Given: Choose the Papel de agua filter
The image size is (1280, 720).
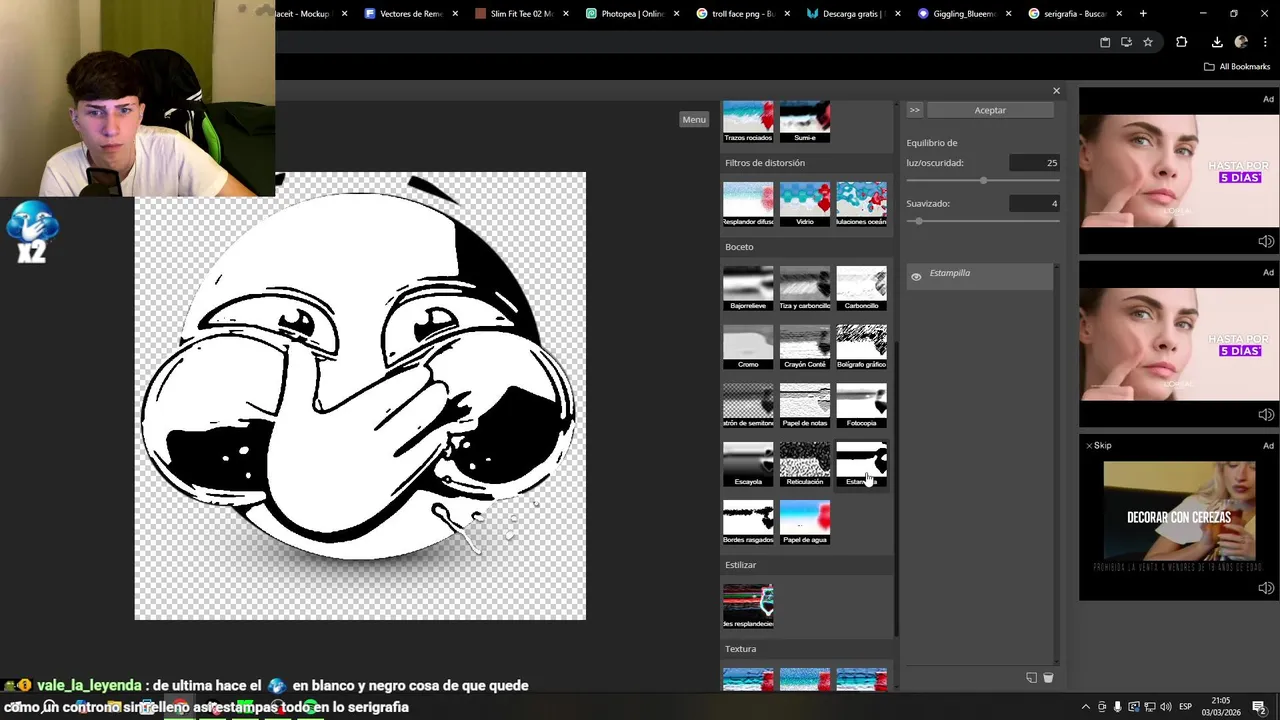Looking at the screenshot, I should point(805,522).
